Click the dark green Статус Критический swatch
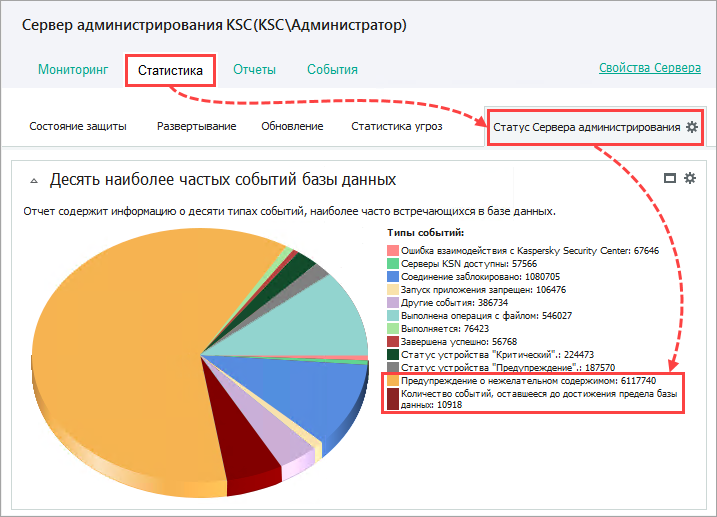The width and height of the screenshot is (717, 517). 393,354
